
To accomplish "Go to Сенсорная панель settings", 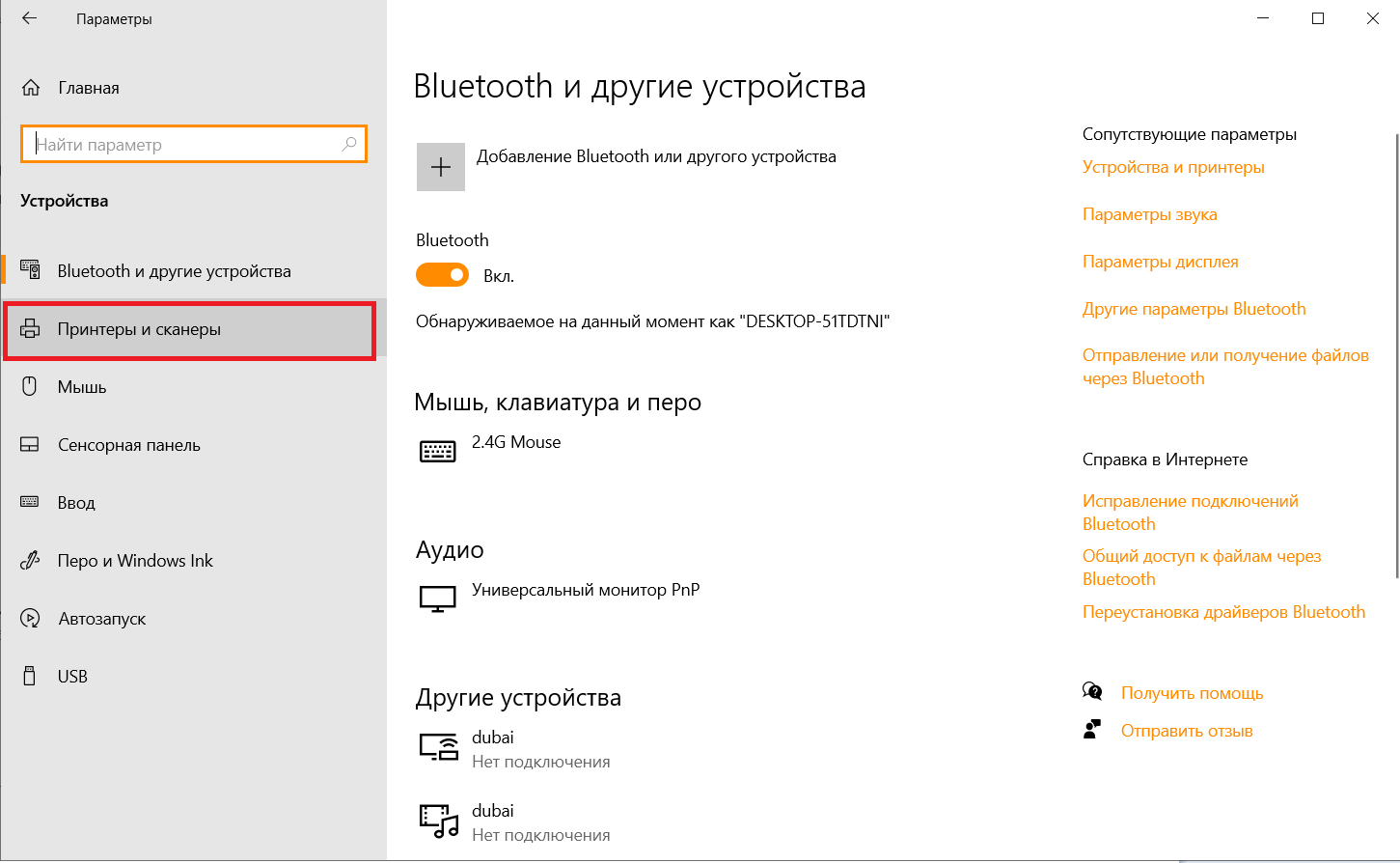I will (x=129, y=445).
